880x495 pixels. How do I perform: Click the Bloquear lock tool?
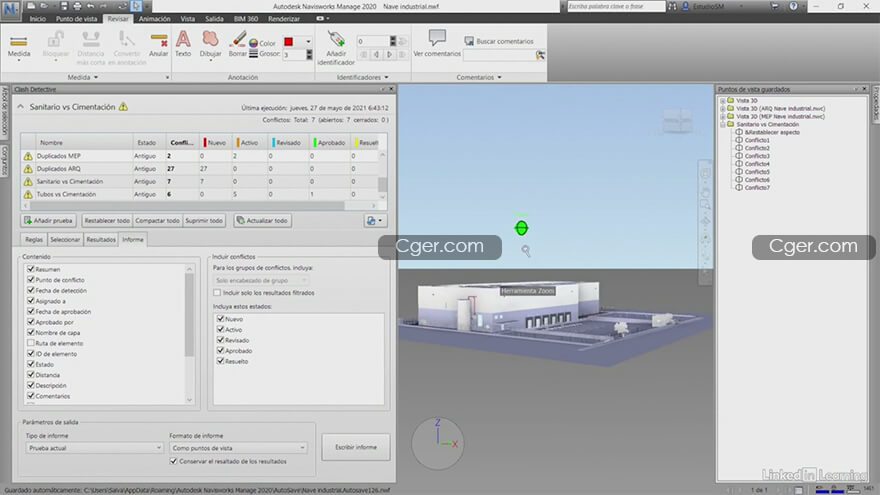click(x=56, y=45)
